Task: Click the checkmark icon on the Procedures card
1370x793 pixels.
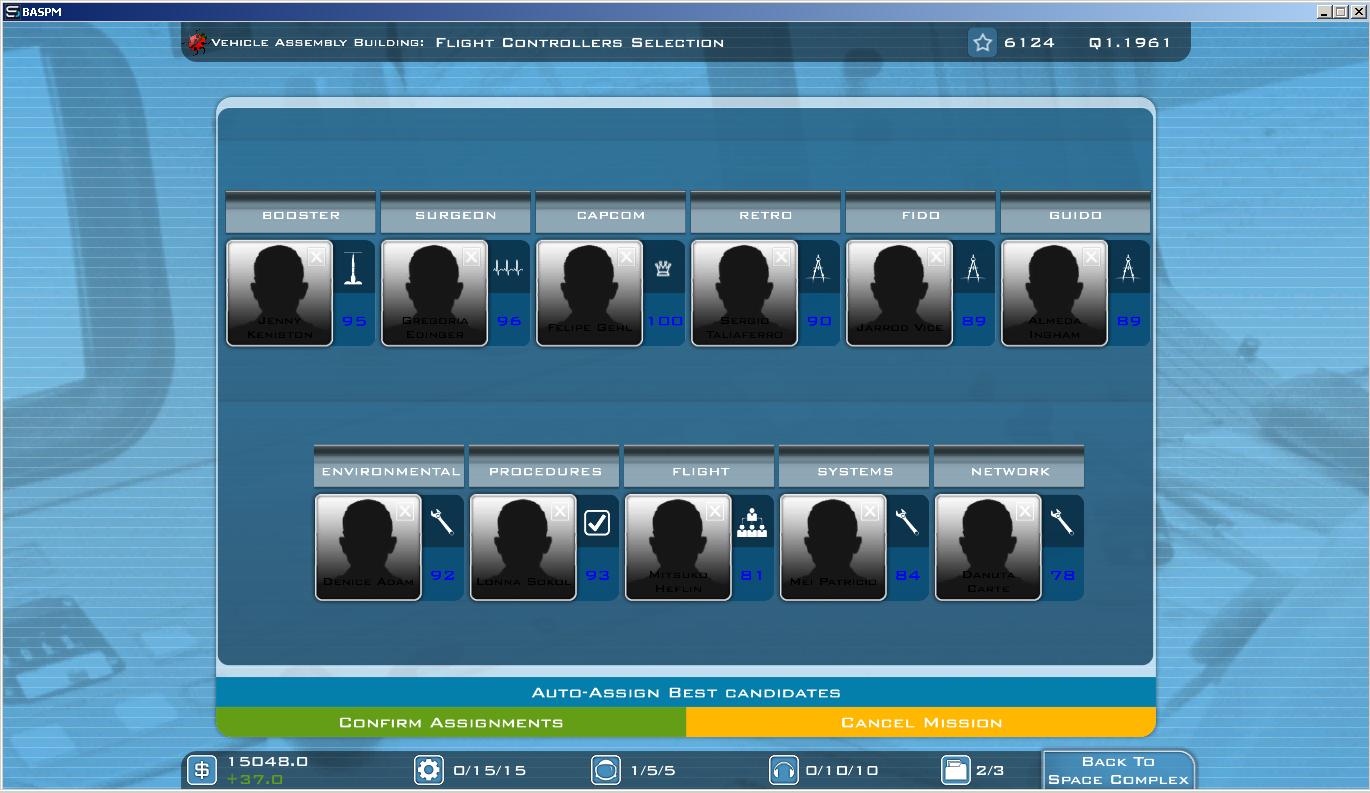Action: pyautogui.click(x=596, y=522)
